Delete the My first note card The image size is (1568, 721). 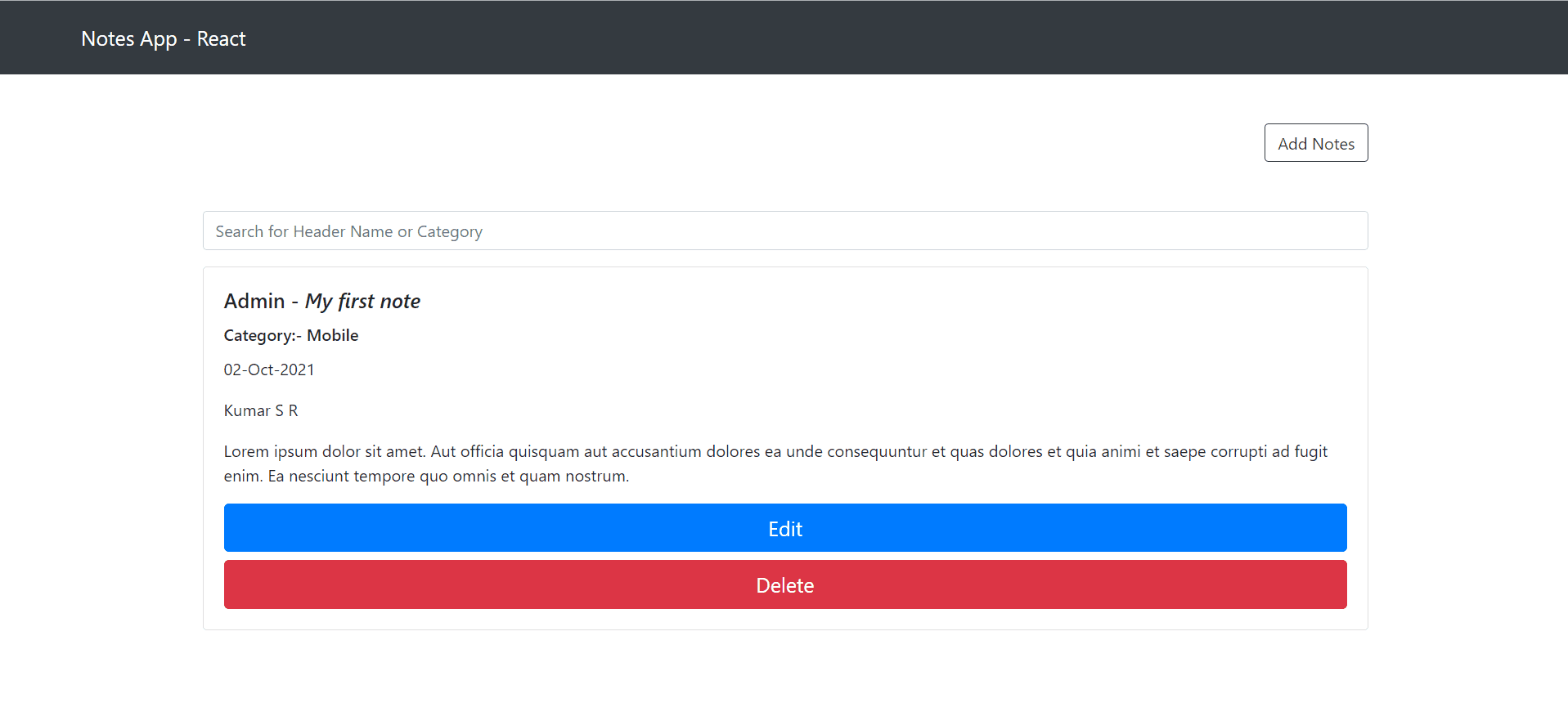tap(785, 584)
